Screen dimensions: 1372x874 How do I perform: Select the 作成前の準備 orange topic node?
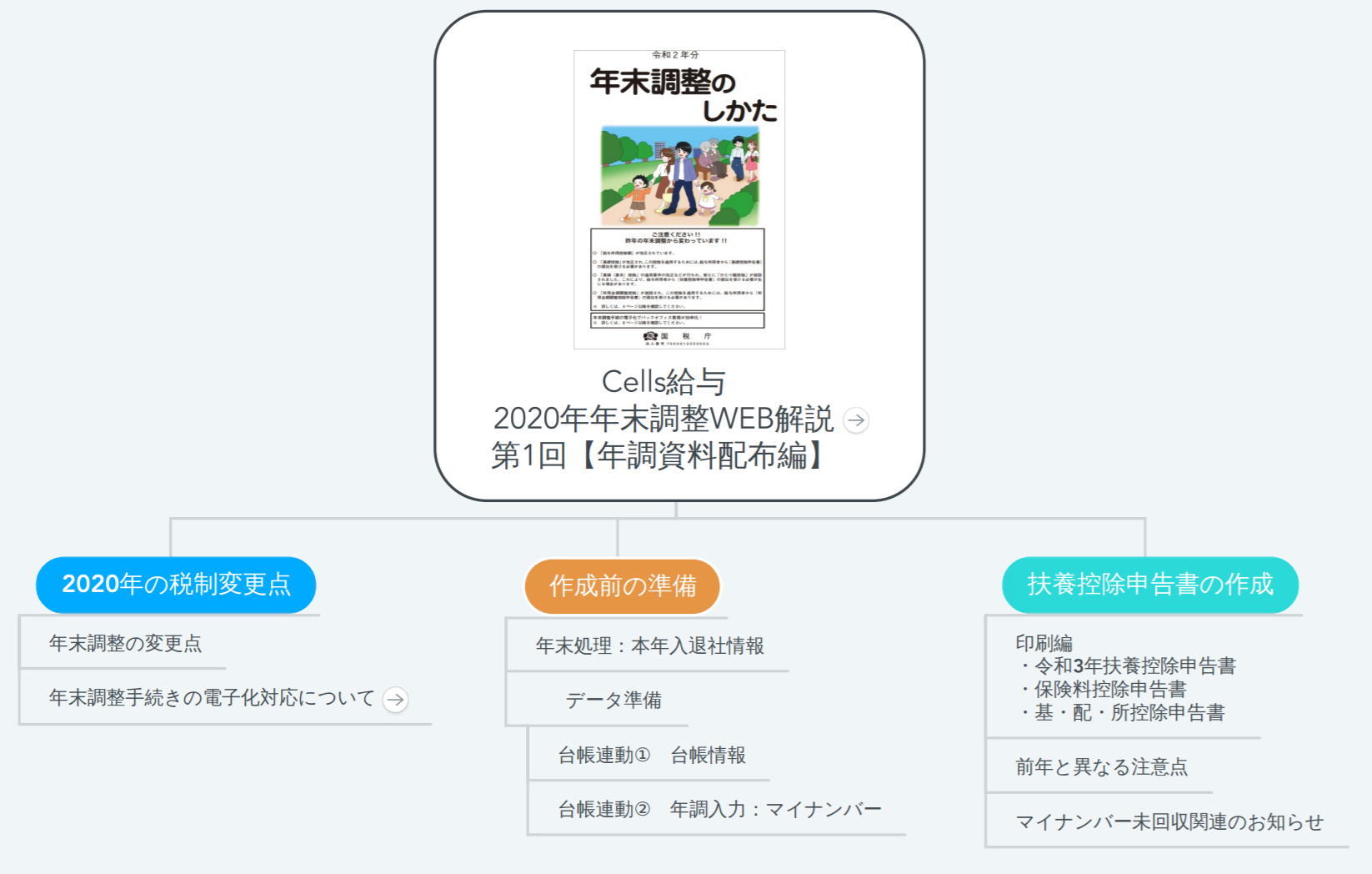(x=623, y=586)
